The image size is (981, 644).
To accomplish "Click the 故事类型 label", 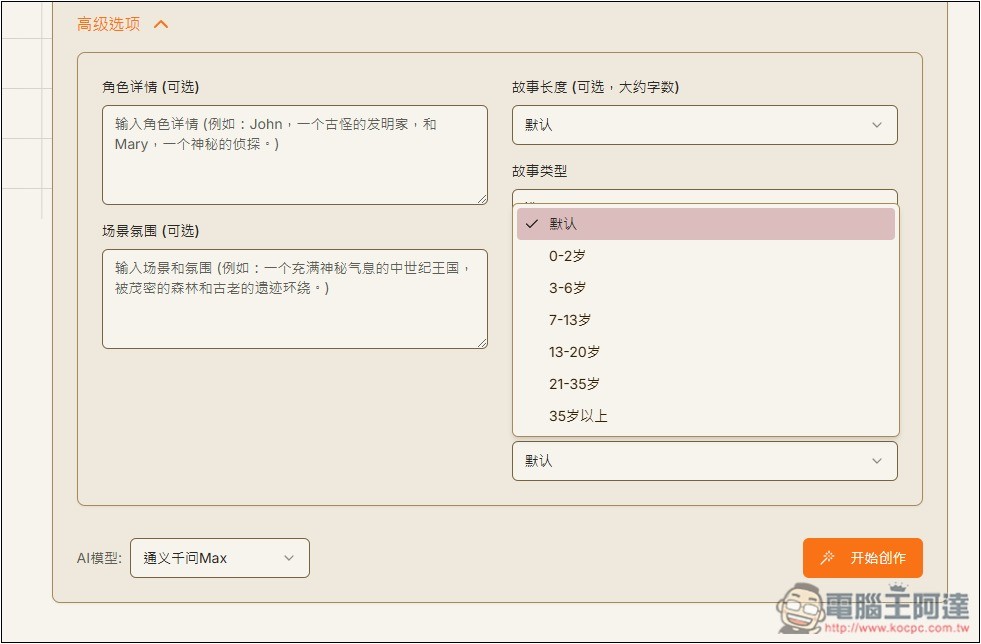I will click(x=539, y=171).
